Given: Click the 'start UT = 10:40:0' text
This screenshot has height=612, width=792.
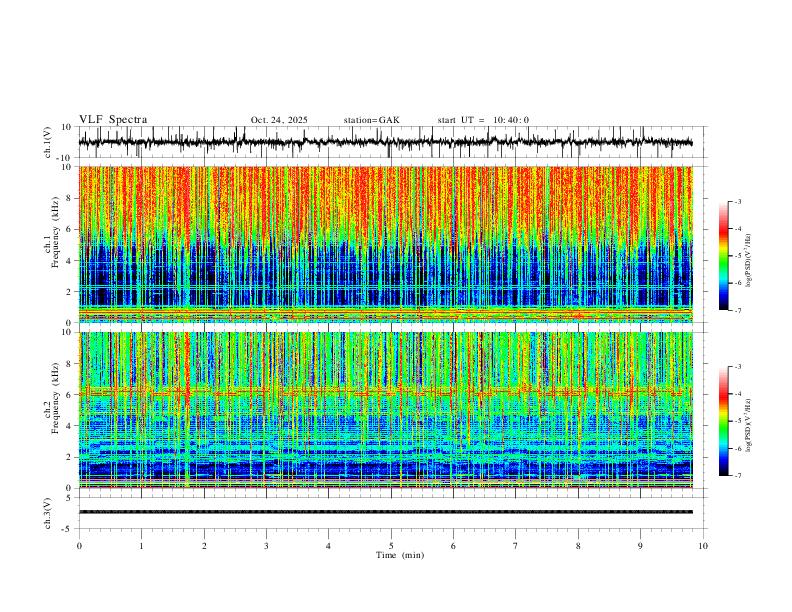Looking at the screenshot, I should pos(483,120).
